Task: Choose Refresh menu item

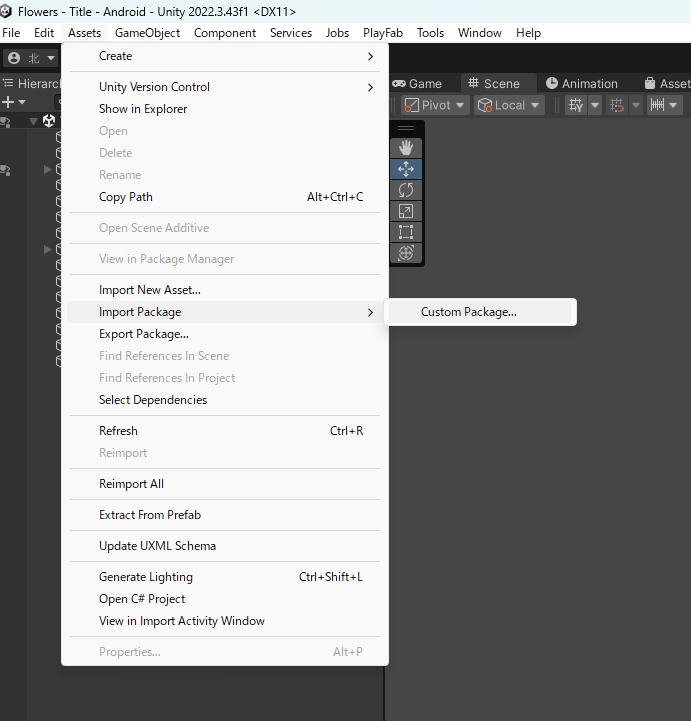Action: pos(224,431)
